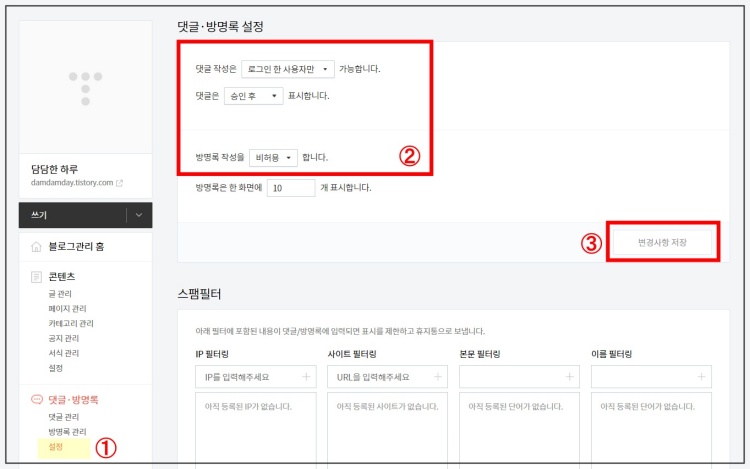This screenshot has width=750, height=469.
Task: Click the 콘텐츠 document icon
Action: [36, 277]
